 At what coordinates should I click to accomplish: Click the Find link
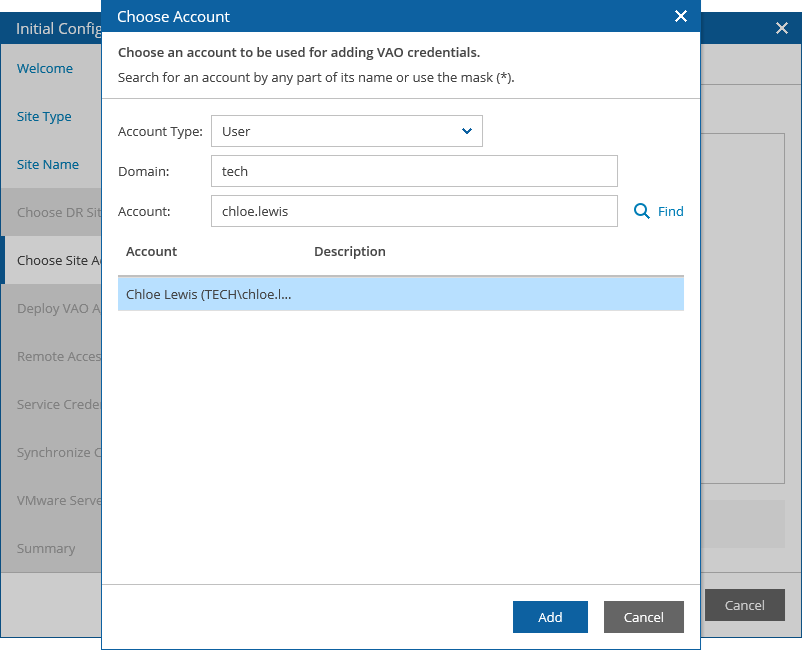670,211
